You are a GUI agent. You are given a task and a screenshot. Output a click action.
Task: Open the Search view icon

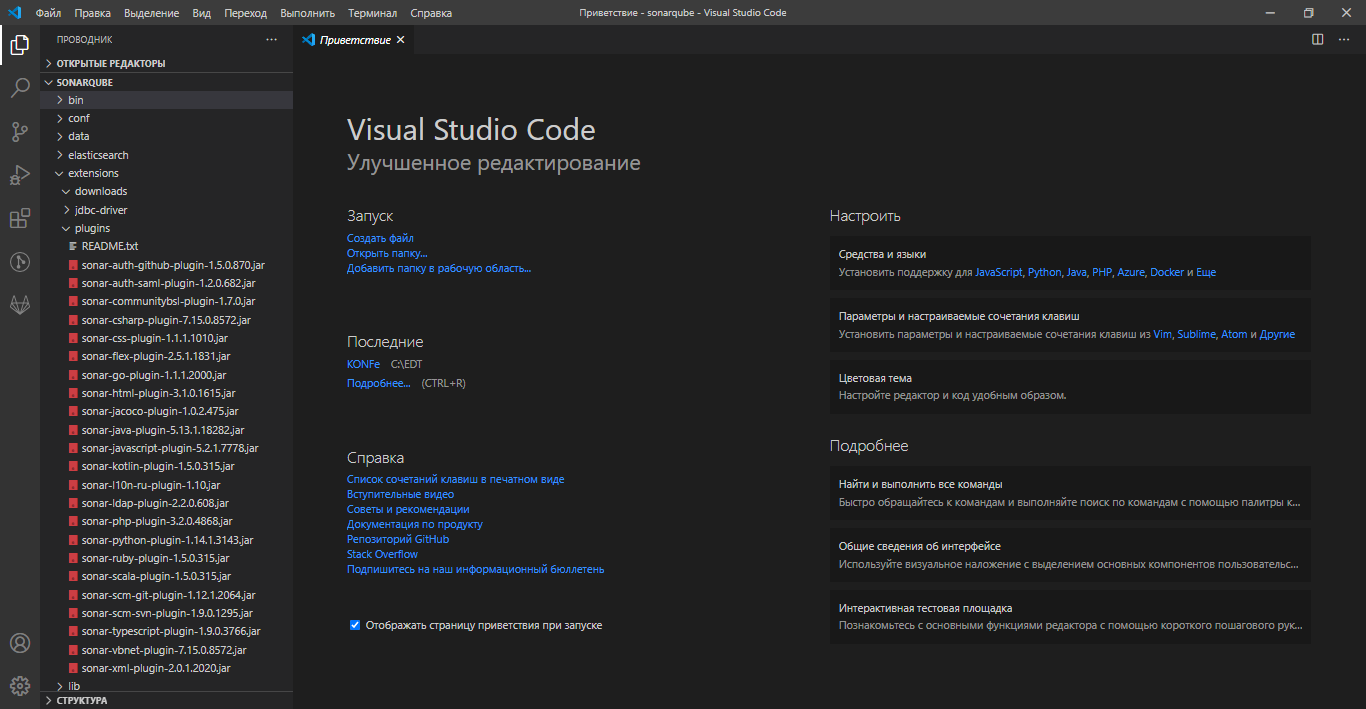point(20,88)
